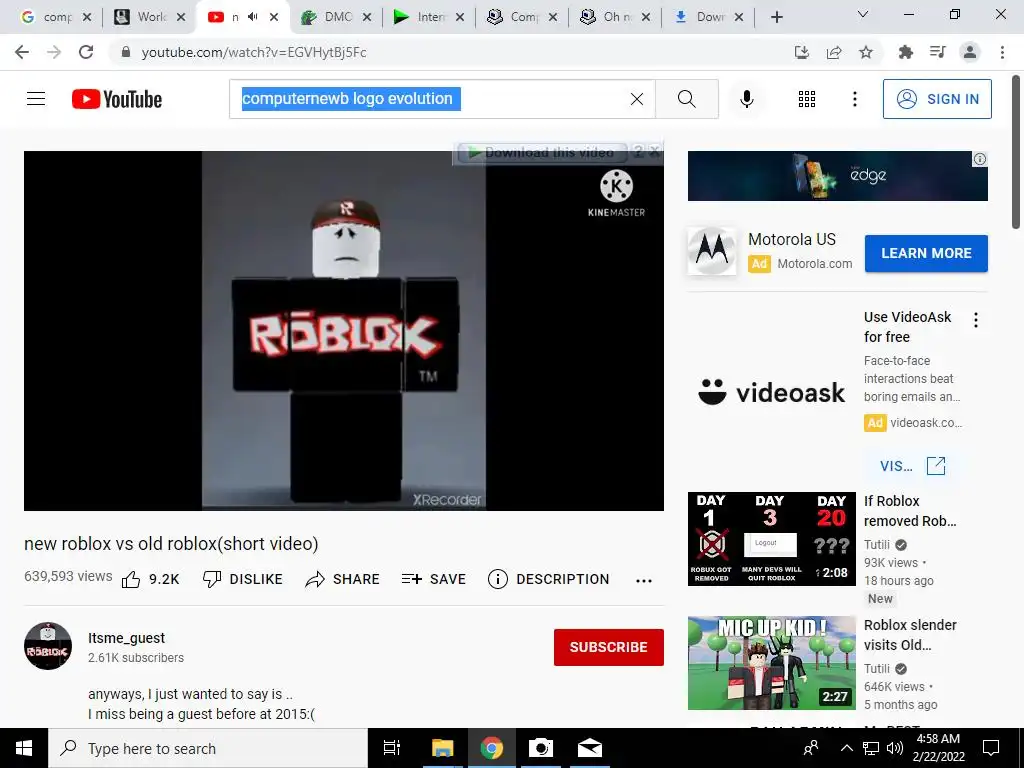The height and width of the screenshot is (768, 1024).
Task: Open the Motorola.com ad link
Action: [x=814, y=264]
